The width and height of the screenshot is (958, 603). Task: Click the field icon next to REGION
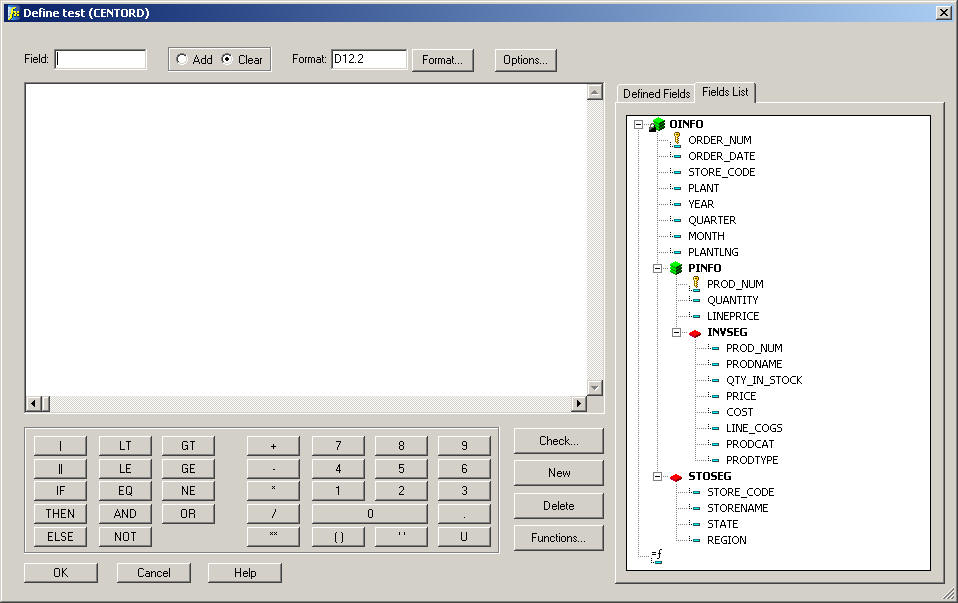click(695, 540)
